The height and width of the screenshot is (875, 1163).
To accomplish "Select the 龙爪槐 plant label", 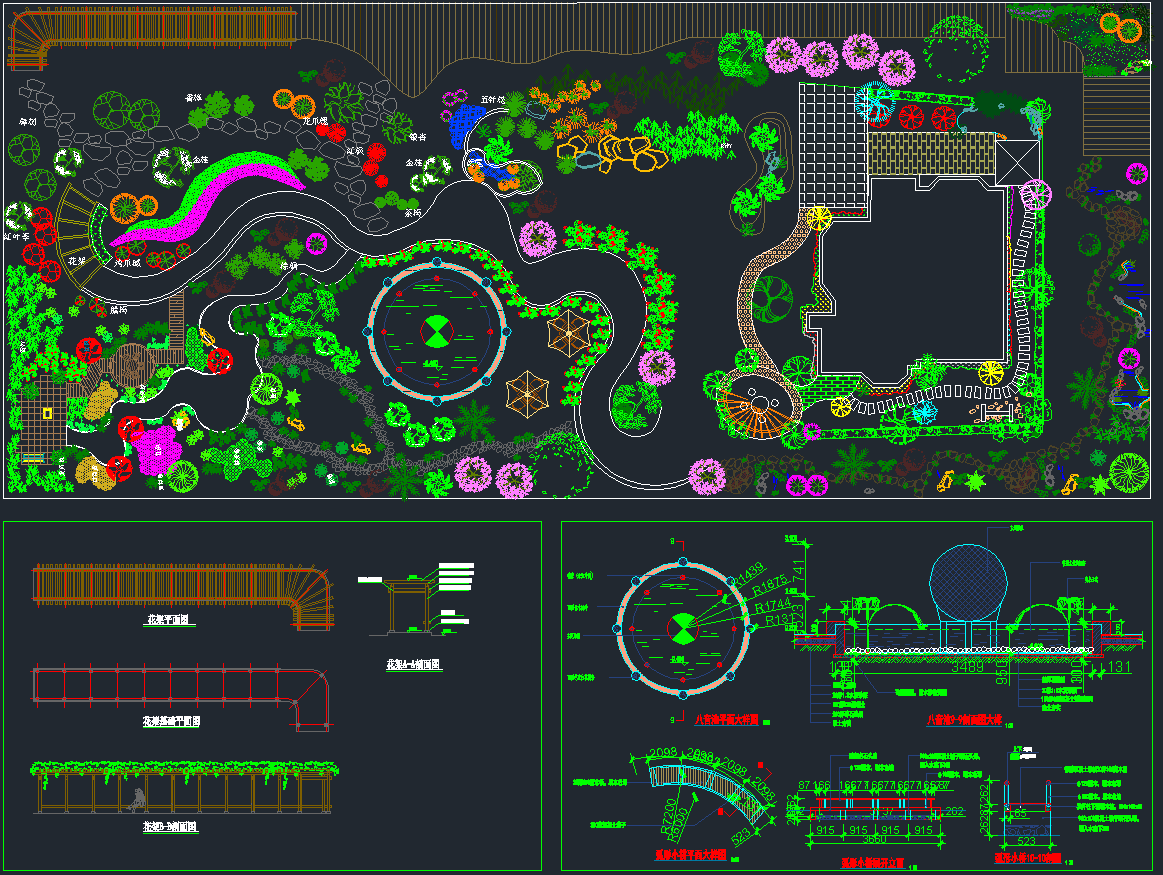I will (316, 121).
